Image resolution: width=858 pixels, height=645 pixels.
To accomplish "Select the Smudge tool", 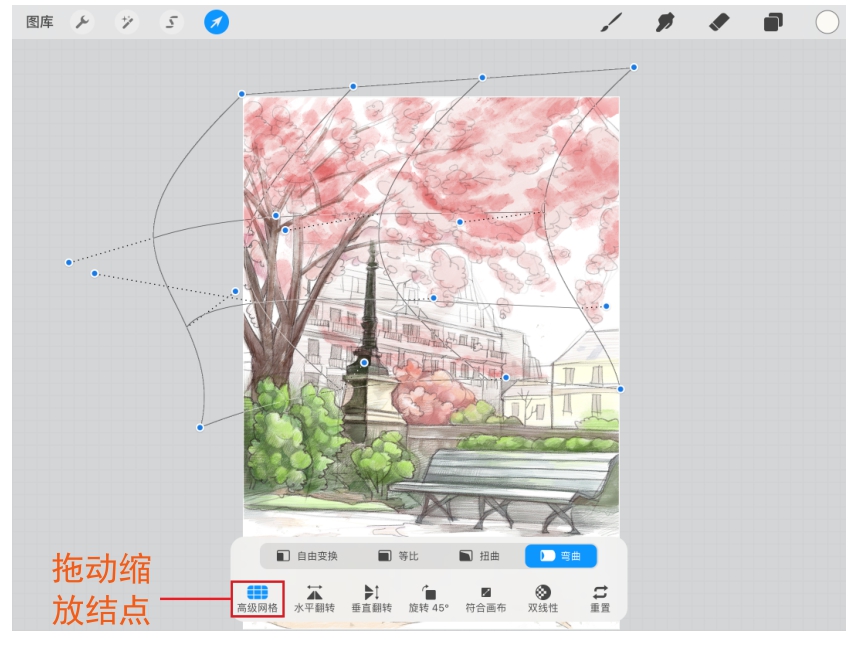I will pyautogui.click(x=665, y=22).
